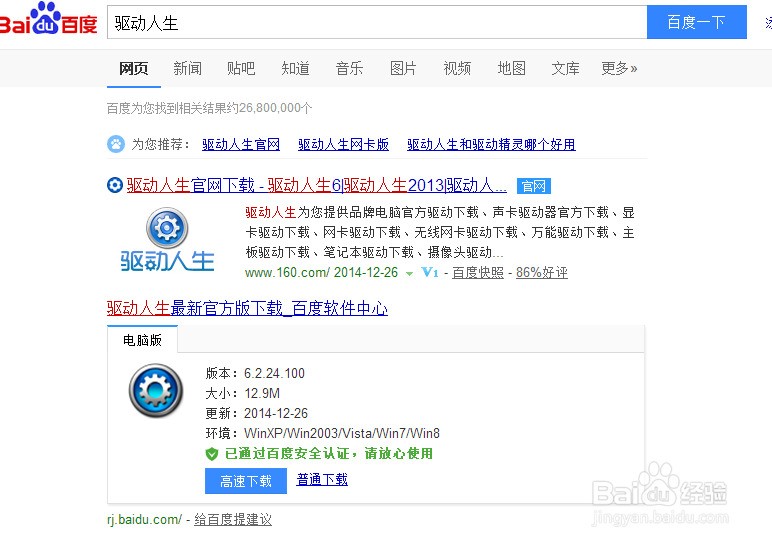Viewport: 772px width, 544px height.
Task: Open the 百度快照 cached page link
Action: (x=478, y=273)
